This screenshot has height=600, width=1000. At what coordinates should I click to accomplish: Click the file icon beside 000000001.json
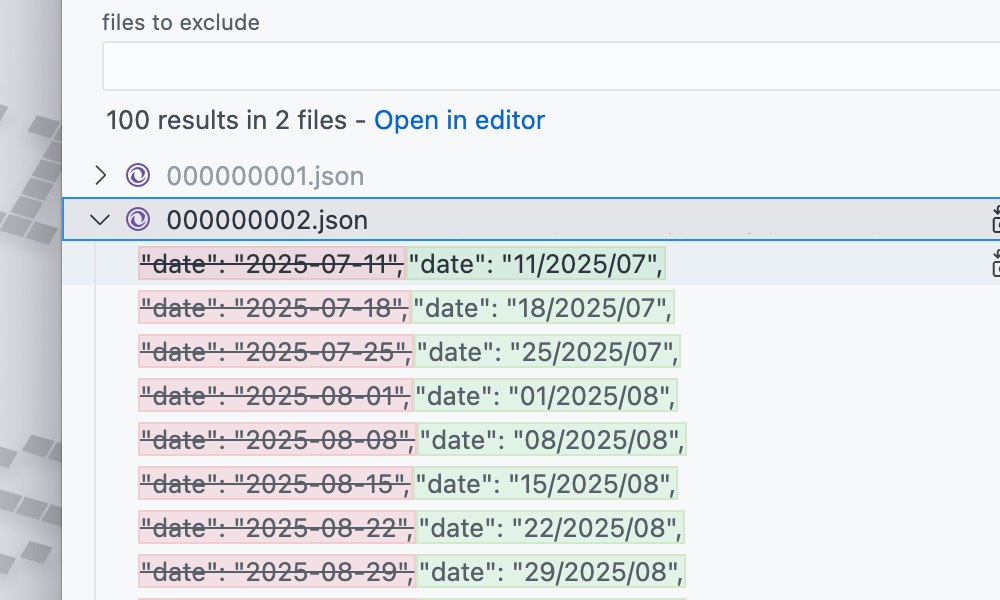[138, 176]
